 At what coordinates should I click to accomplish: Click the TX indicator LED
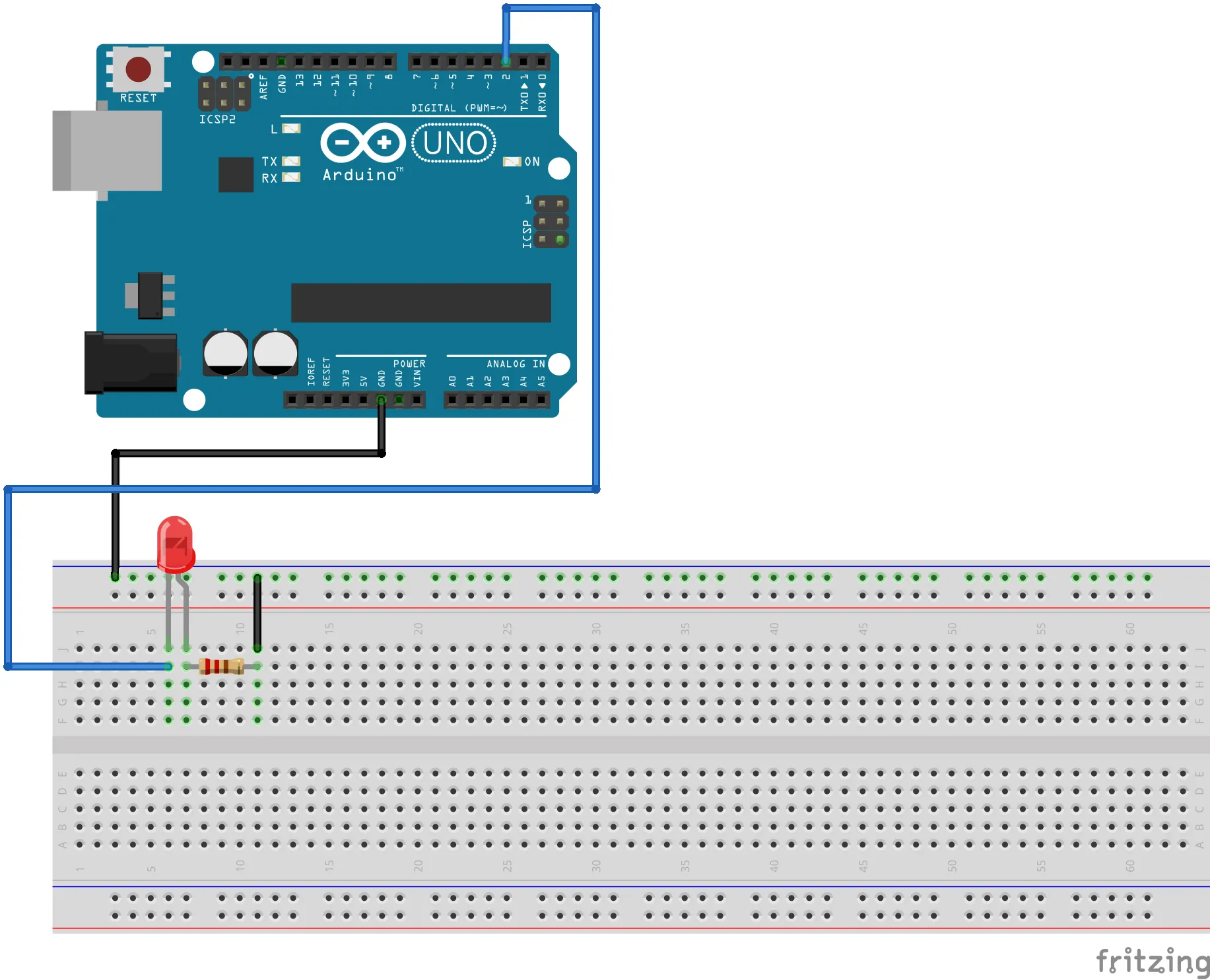291,161
